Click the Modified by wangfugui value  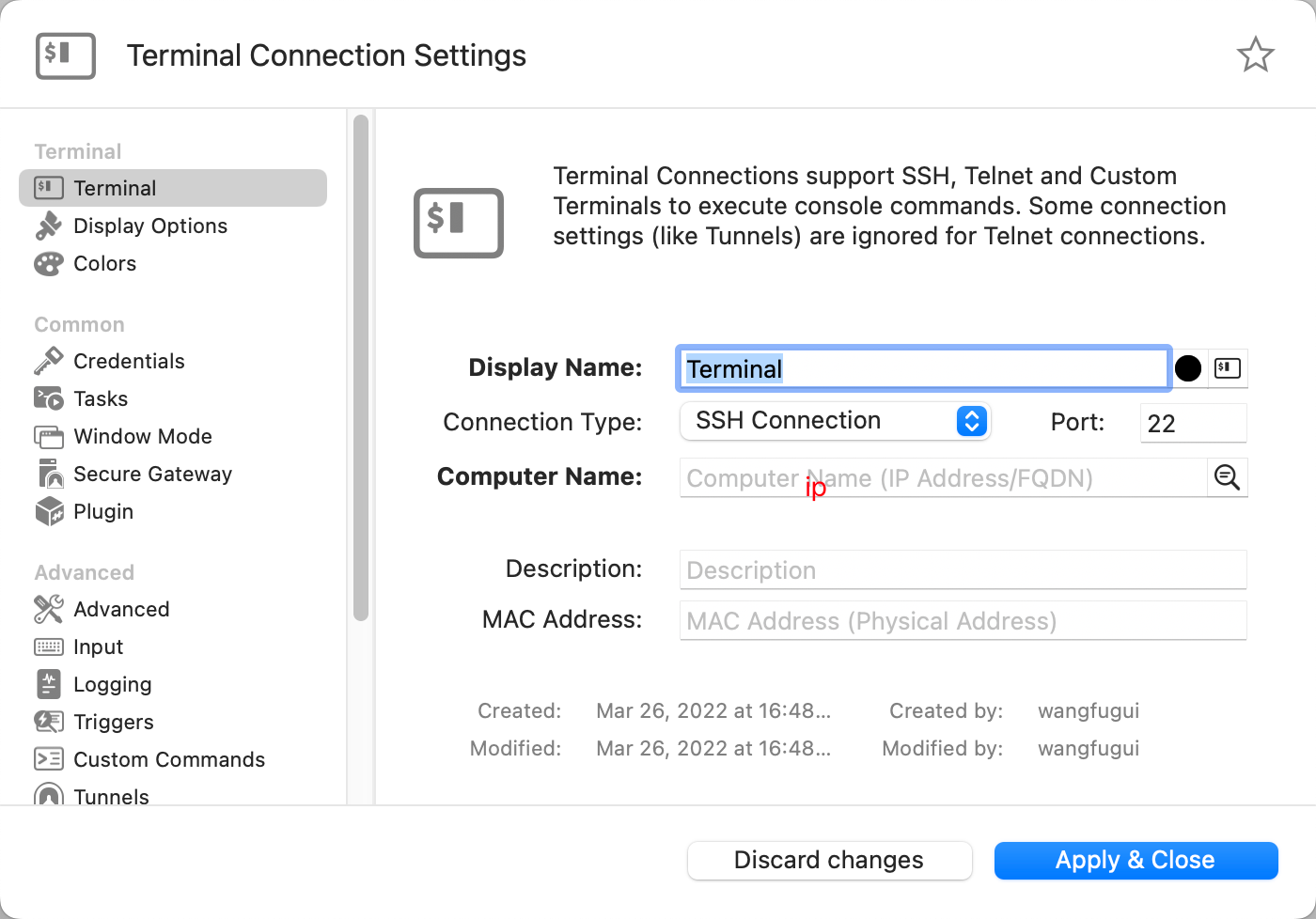tap(1089, 748)
